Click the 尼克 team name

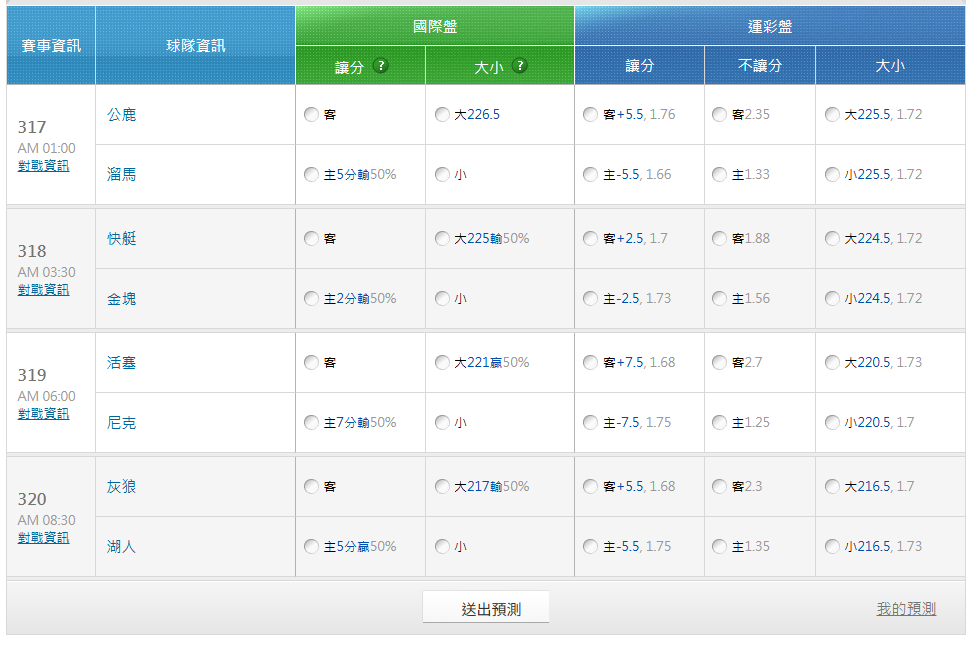(x=121, y=423)
